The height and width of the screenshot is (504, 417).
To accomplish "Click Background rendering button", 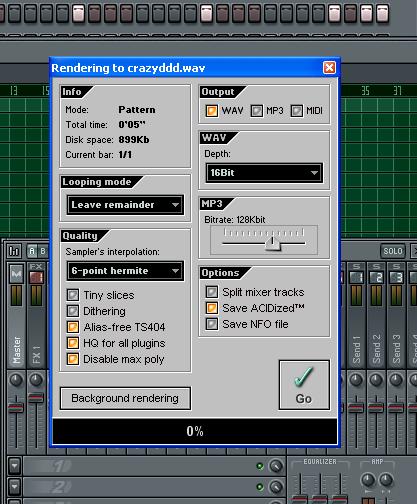I will (125, 398).
